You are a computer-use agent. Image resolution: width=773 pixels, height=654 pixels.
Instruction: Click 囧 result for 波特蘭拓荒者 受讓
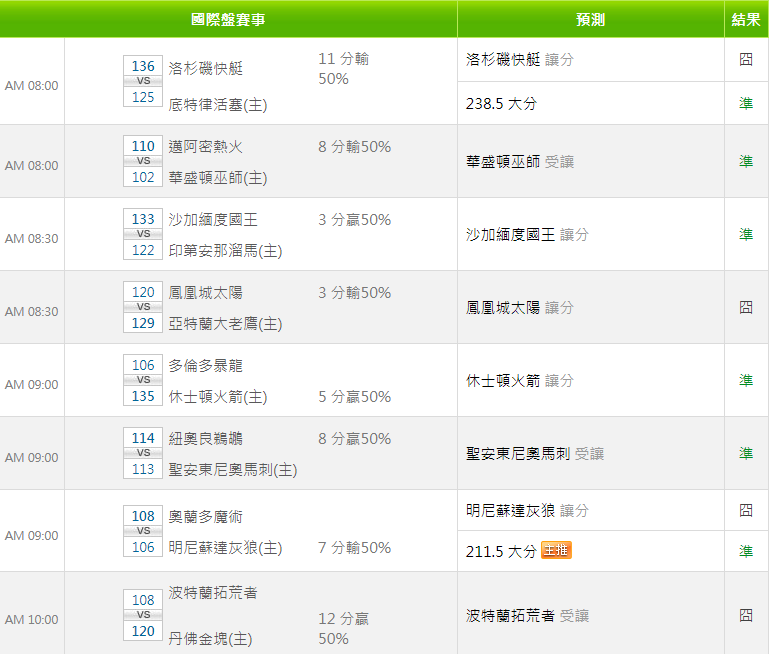tap(746, 615)
